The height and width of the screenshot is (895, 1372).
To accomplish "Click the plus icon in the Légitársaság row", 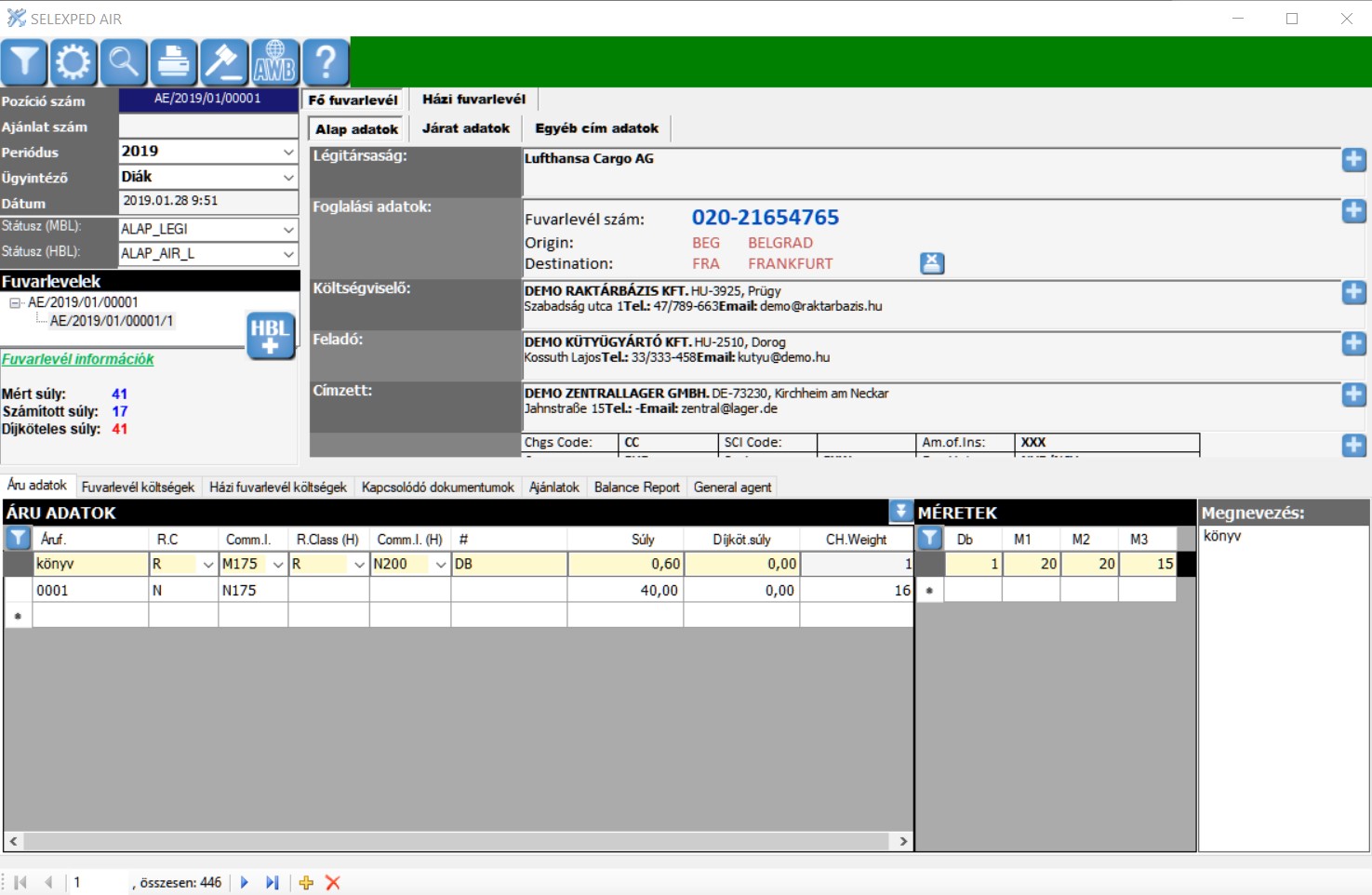I will (1353, 159).
